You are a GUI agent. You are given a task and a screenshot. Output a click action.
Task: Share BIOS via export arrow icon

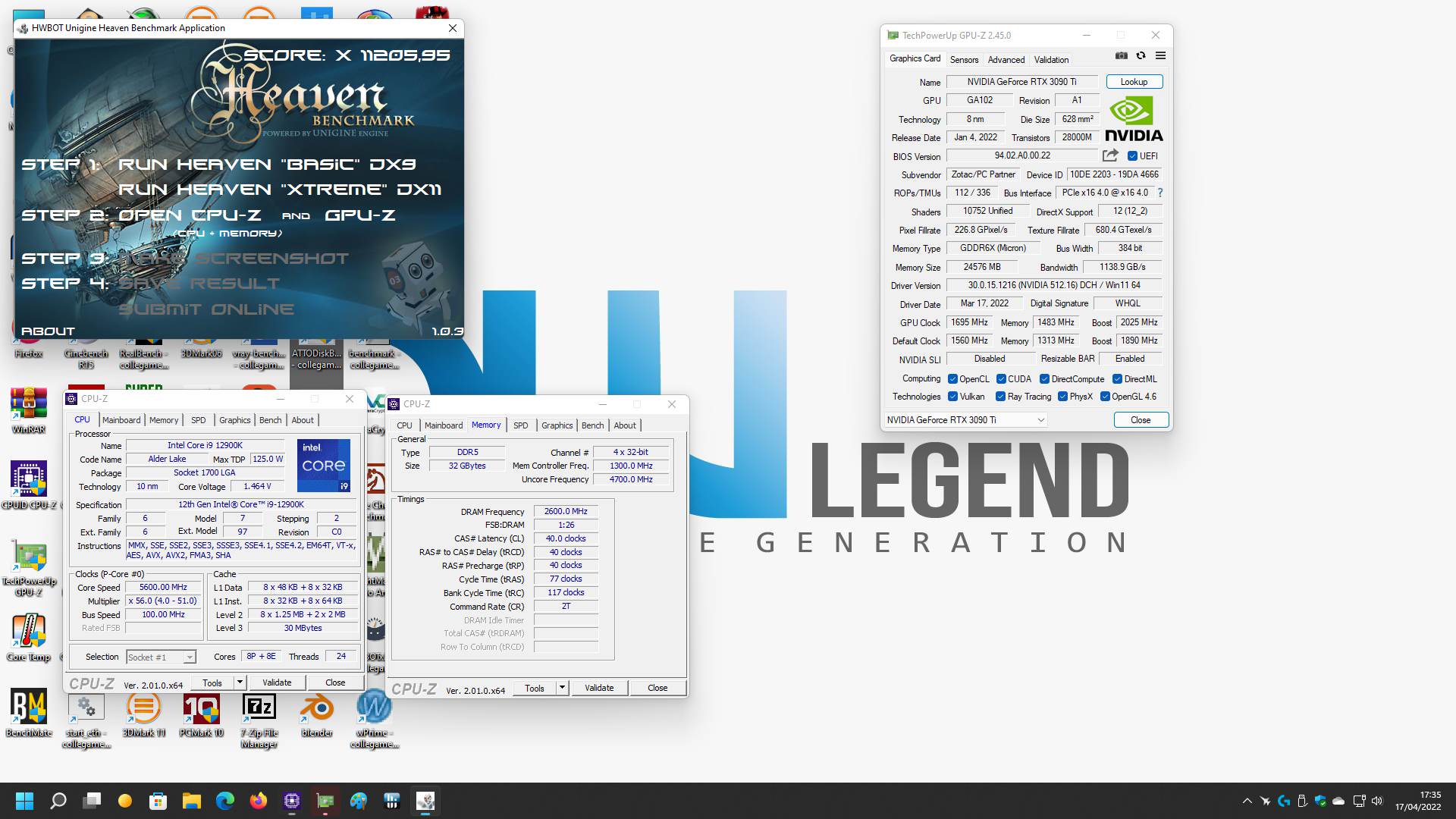click(1110, 155)
